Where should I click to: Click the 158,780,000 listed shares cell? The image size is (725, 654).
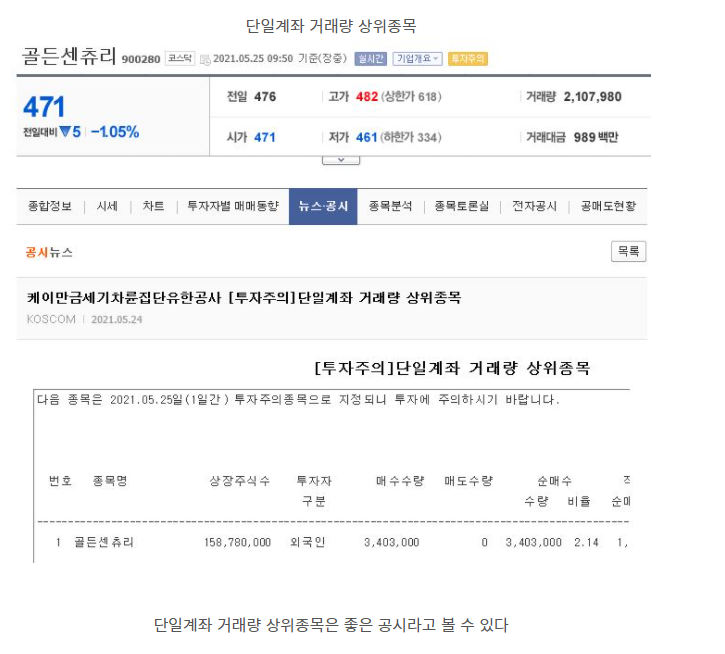[x=238, y=542]
